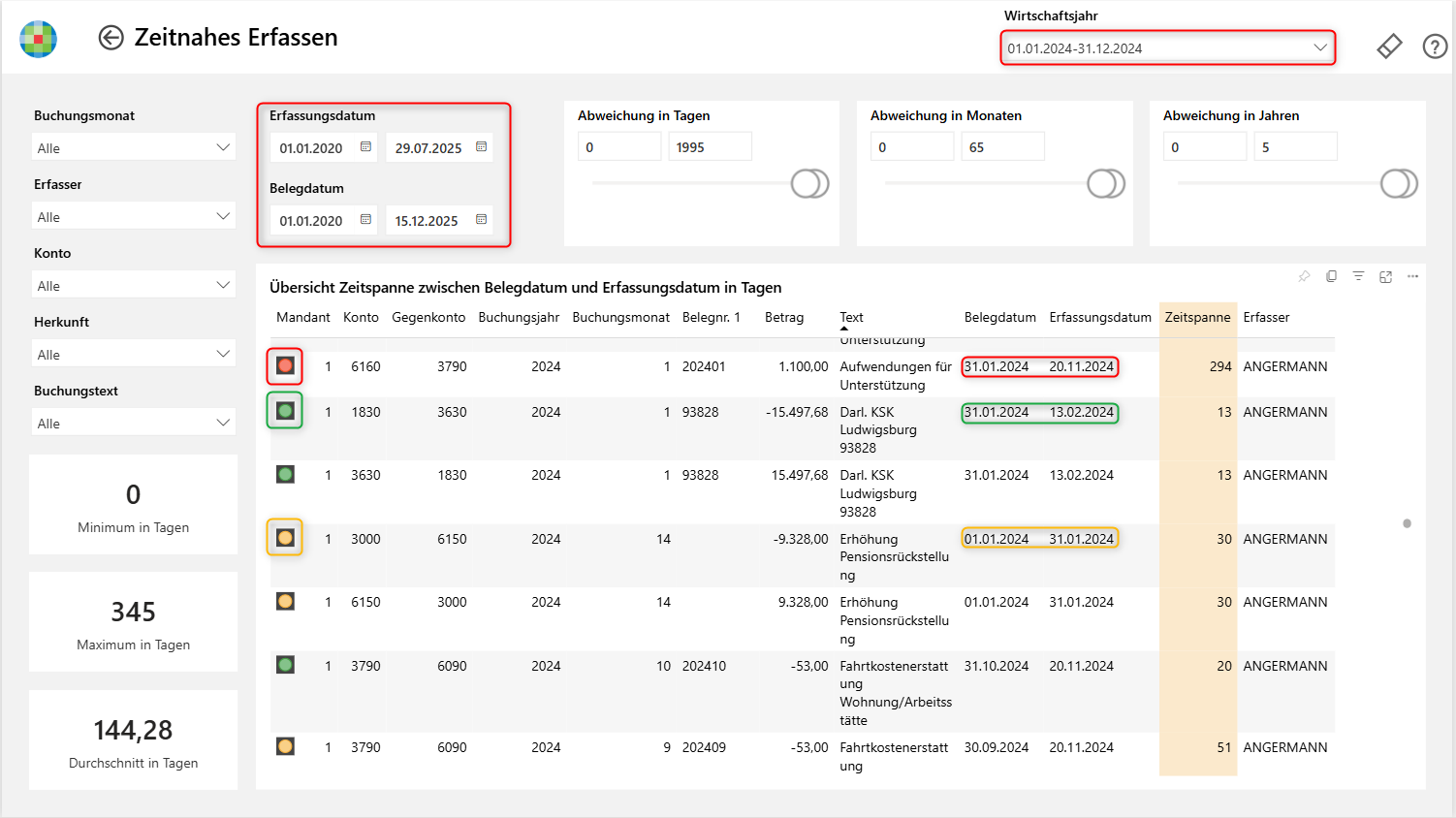Click the green status indicator of the Konto 1830 row
Screen dimensions: 1456x818
point(285,411)
